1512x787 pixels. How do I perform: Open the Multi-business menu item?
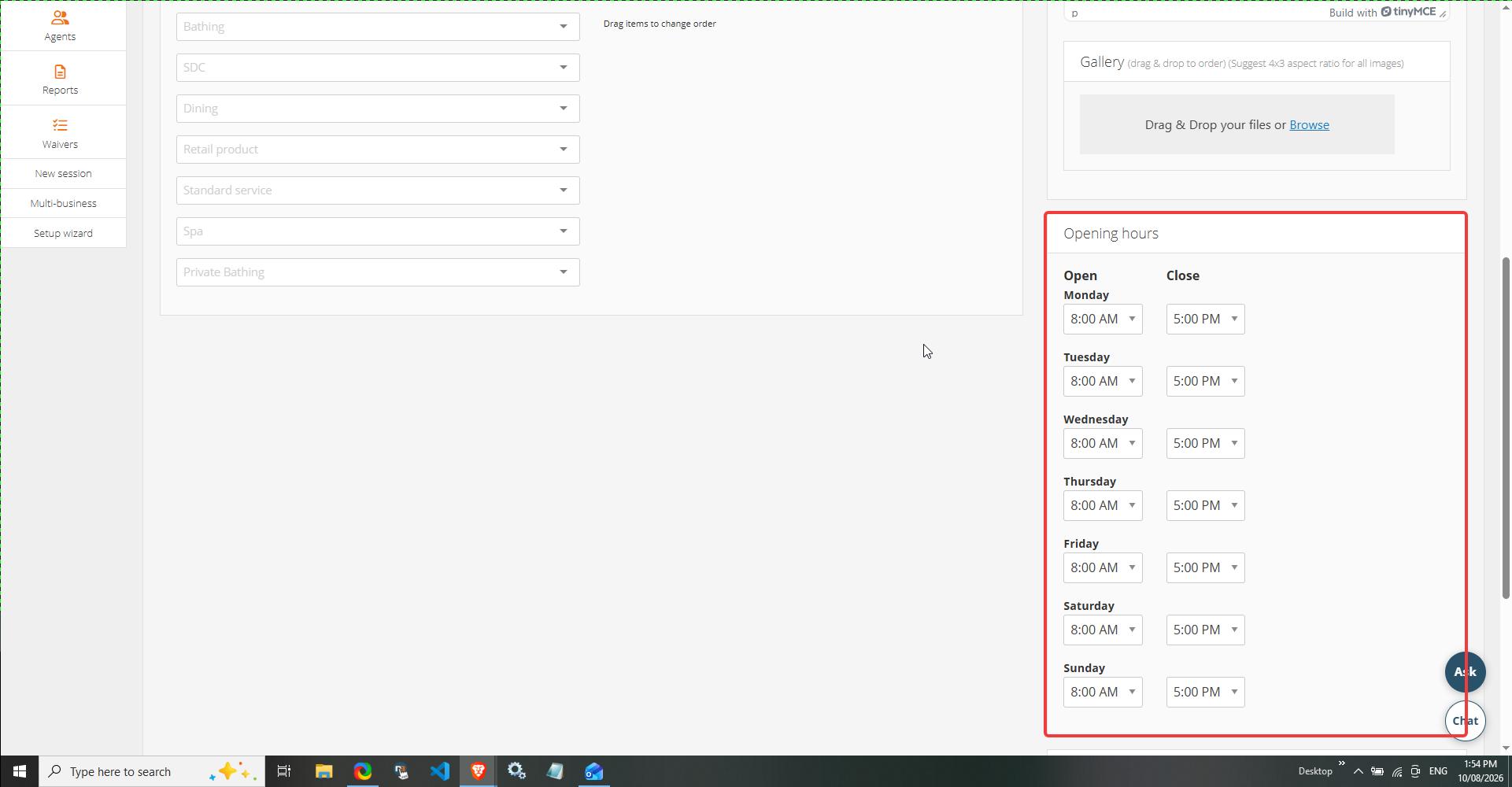[63, 204]
